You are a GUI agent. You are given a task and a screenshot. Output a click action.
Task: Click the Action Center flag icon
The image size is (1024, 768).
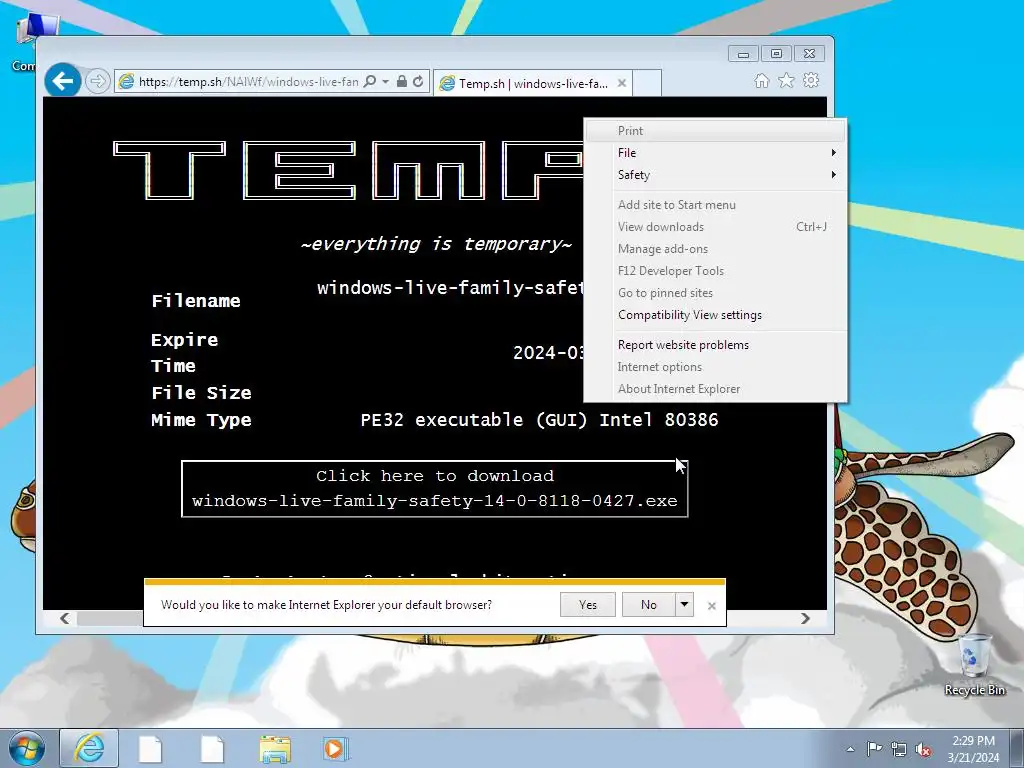tap(874, 749)
